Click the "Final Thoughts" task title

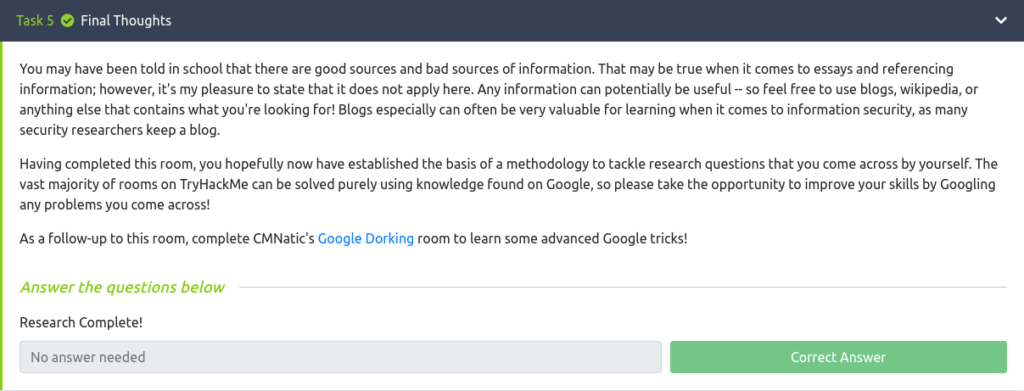(126, 21)
